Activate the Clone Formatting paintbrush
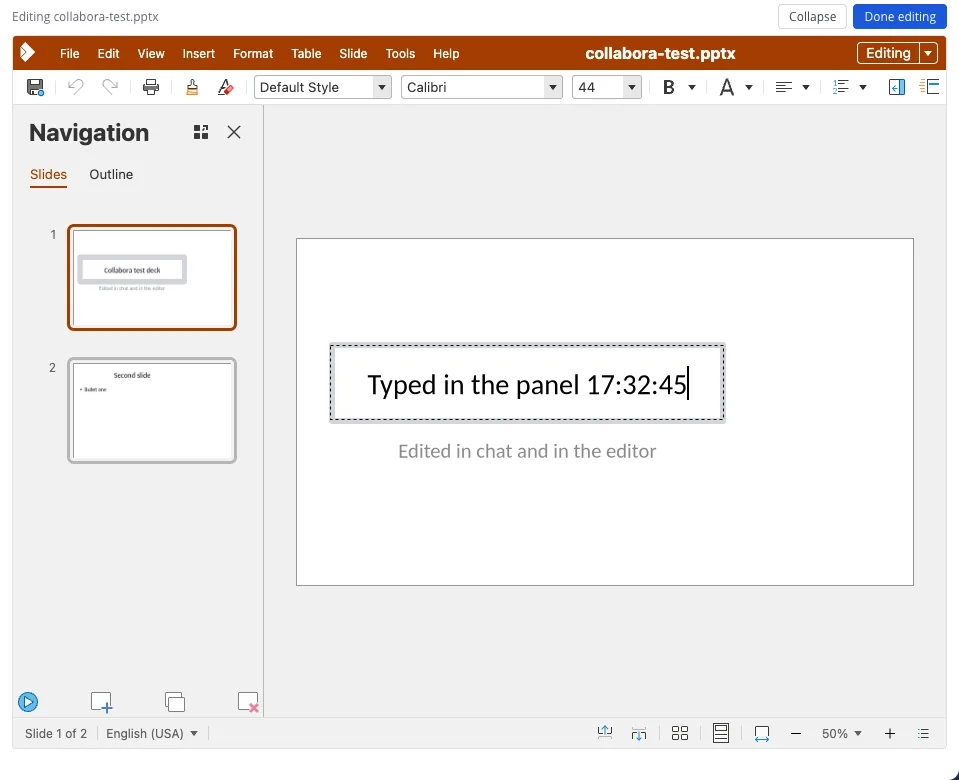Viewport: 959px width, 780px height. [192, 87]
